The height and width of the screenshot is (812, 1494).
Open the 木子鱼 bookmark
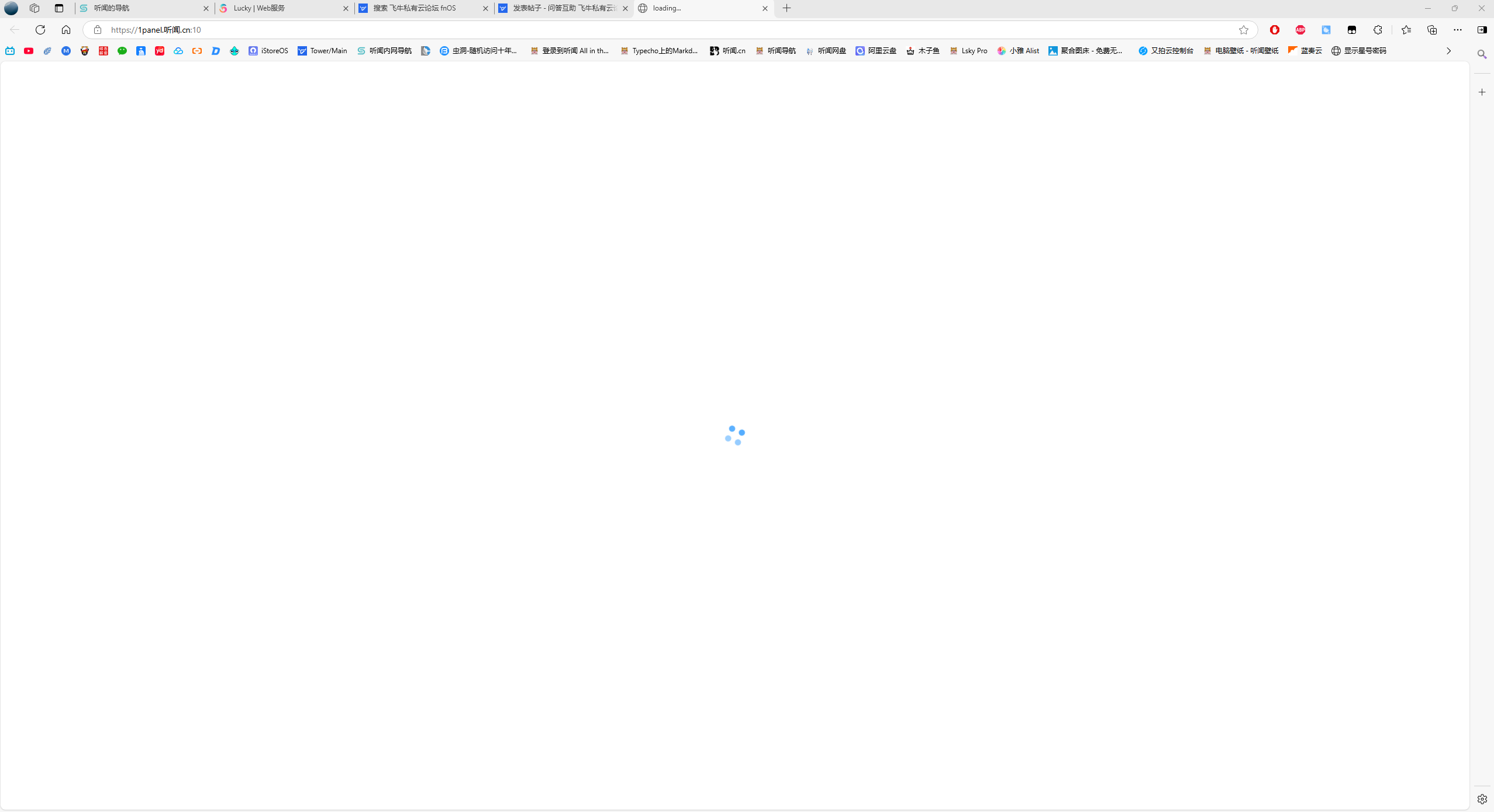(x=923, y=51)
